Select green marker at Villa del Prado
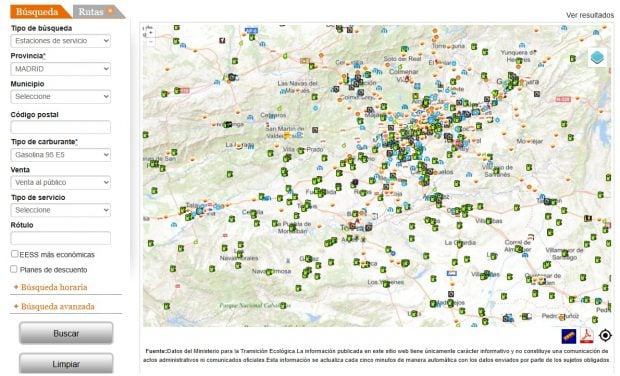Screen dimensions: 620x376 point(301,151)
